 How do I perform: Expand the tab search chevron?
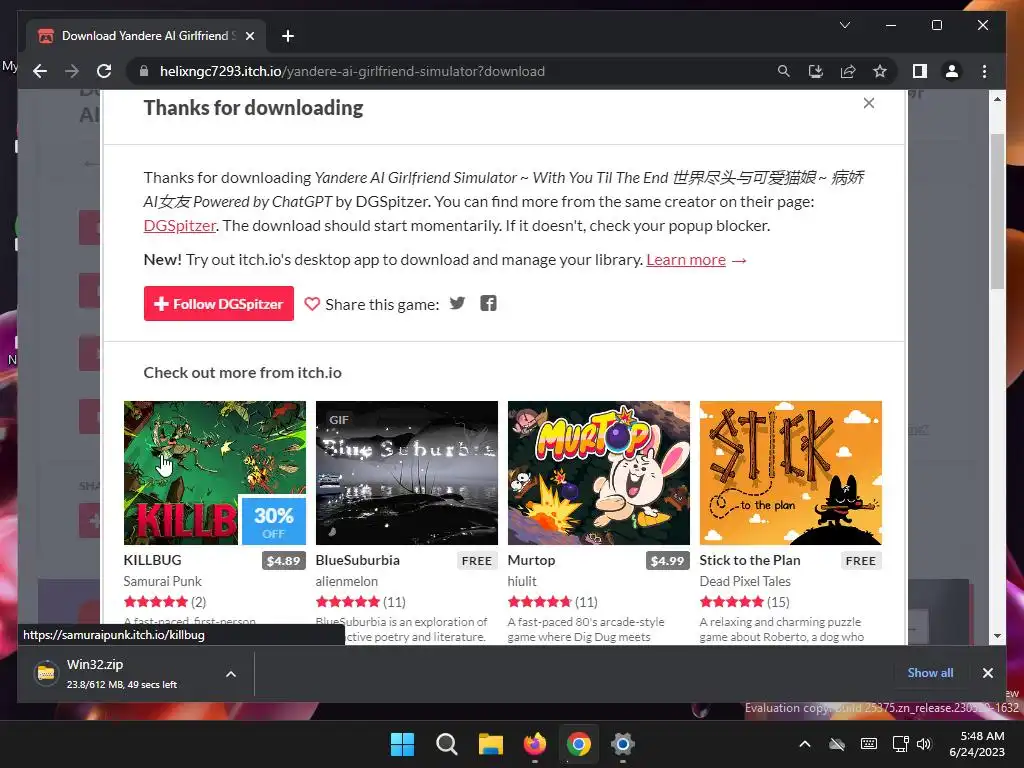pos(844,25)
